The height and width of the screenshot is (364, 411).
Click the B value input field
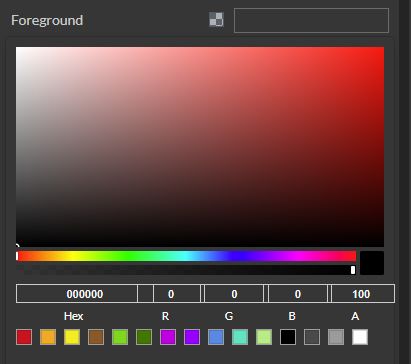click(x=298, y=294)
